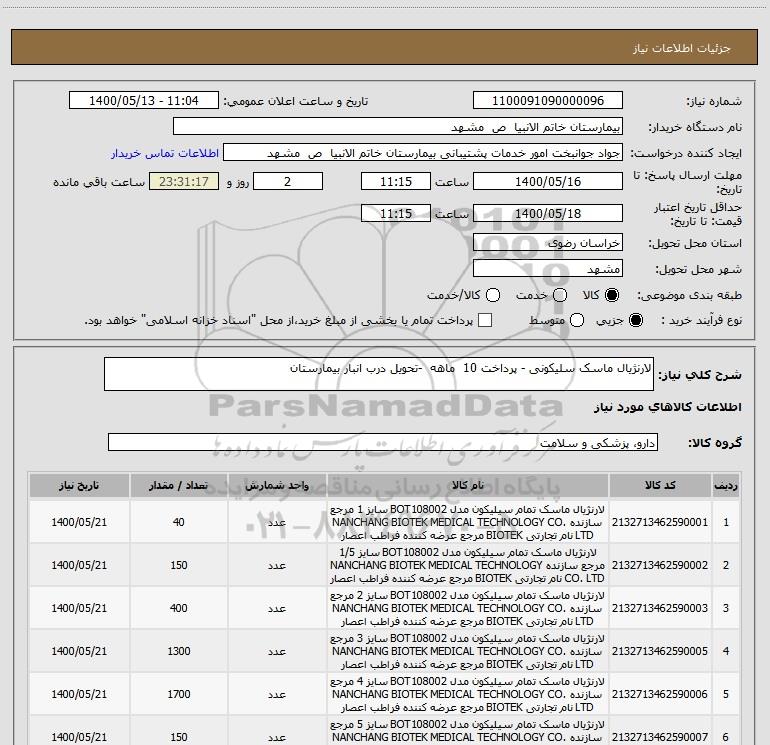This screenshot has width=770, height=745.
Task: Click the سایز 1 product name in row 1
Action: pos(468,522)
